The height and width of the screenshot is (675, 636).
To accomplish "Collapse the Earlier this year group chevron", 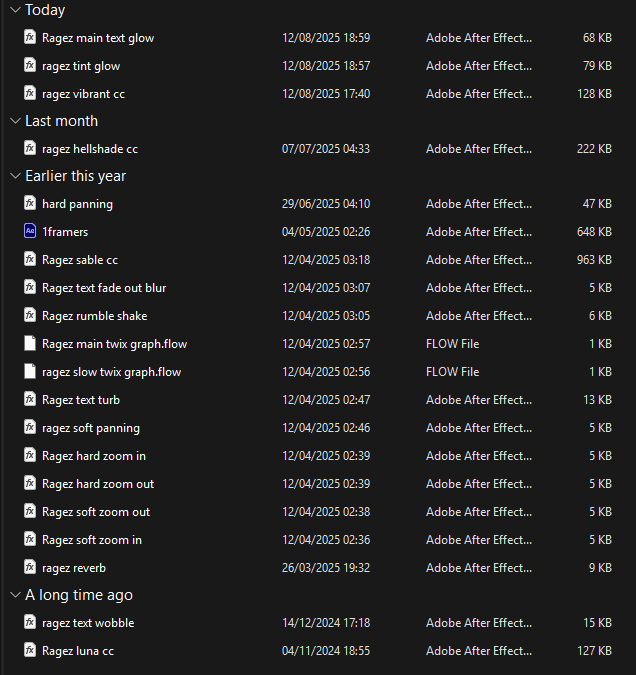I will 14,176.
